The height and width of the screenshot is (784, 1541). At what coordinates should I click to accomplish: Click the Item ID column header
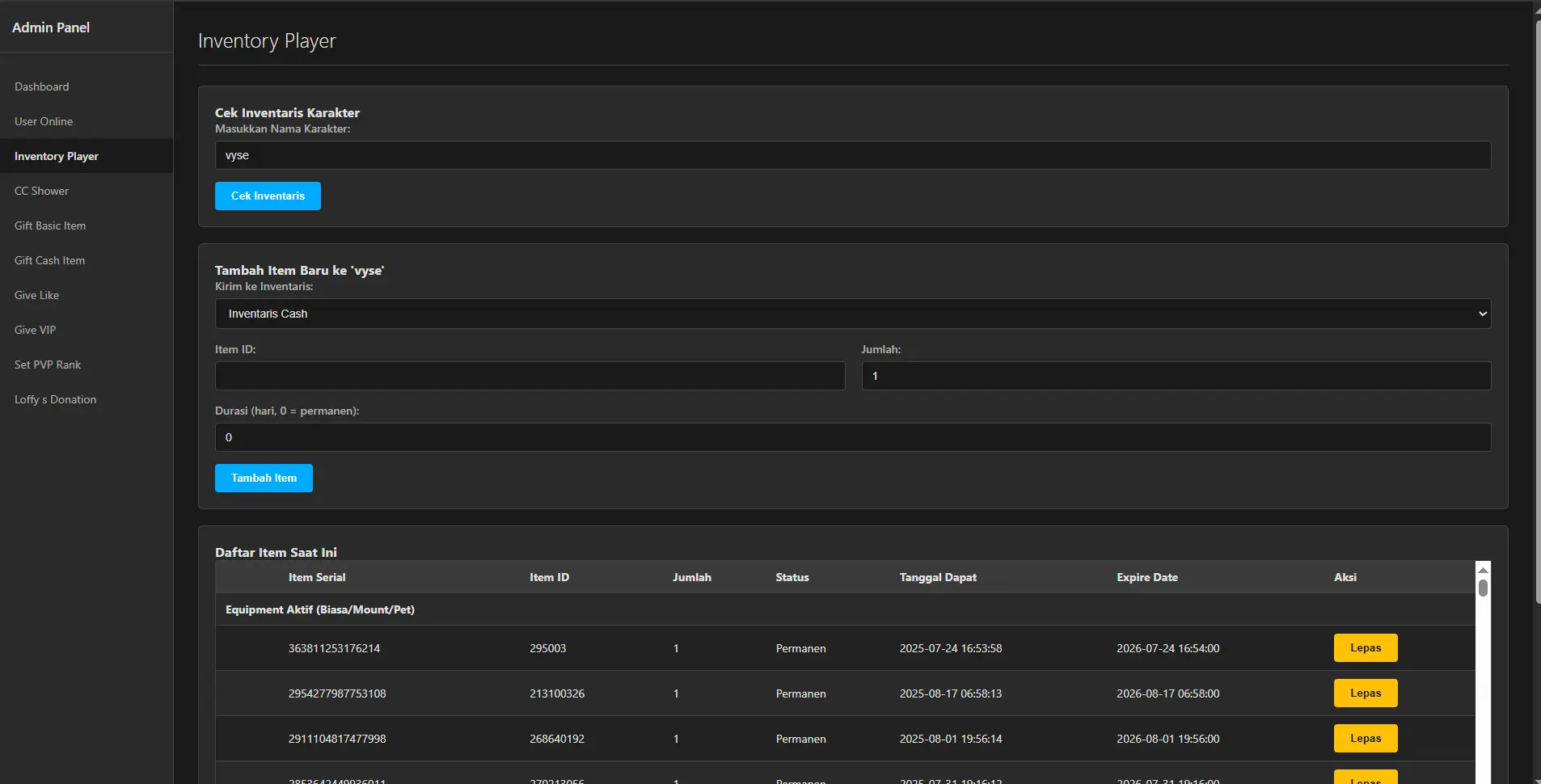(x=550, y=577)
